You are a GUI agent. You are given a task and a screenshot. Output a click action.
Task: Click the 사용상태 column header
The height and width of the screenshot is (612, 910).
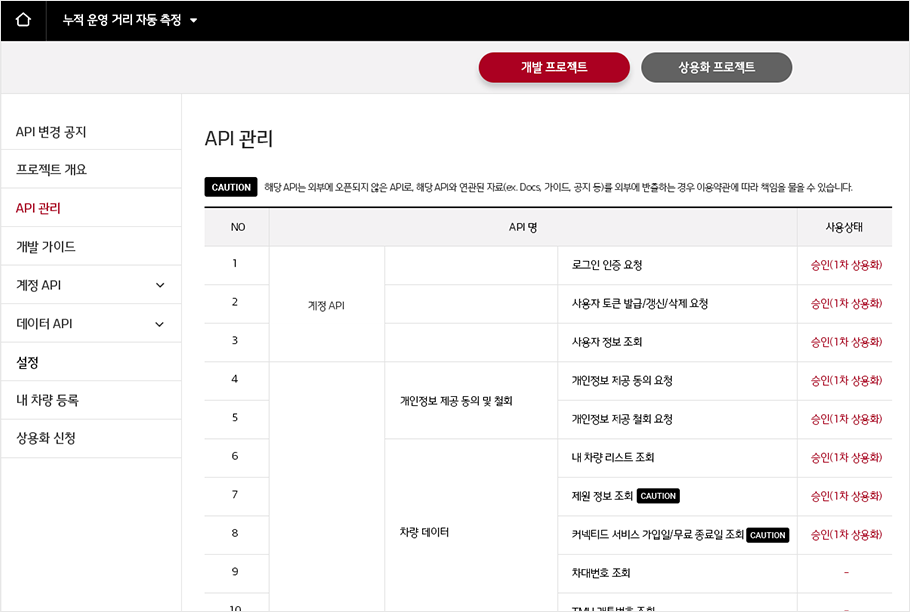[844, 227]
